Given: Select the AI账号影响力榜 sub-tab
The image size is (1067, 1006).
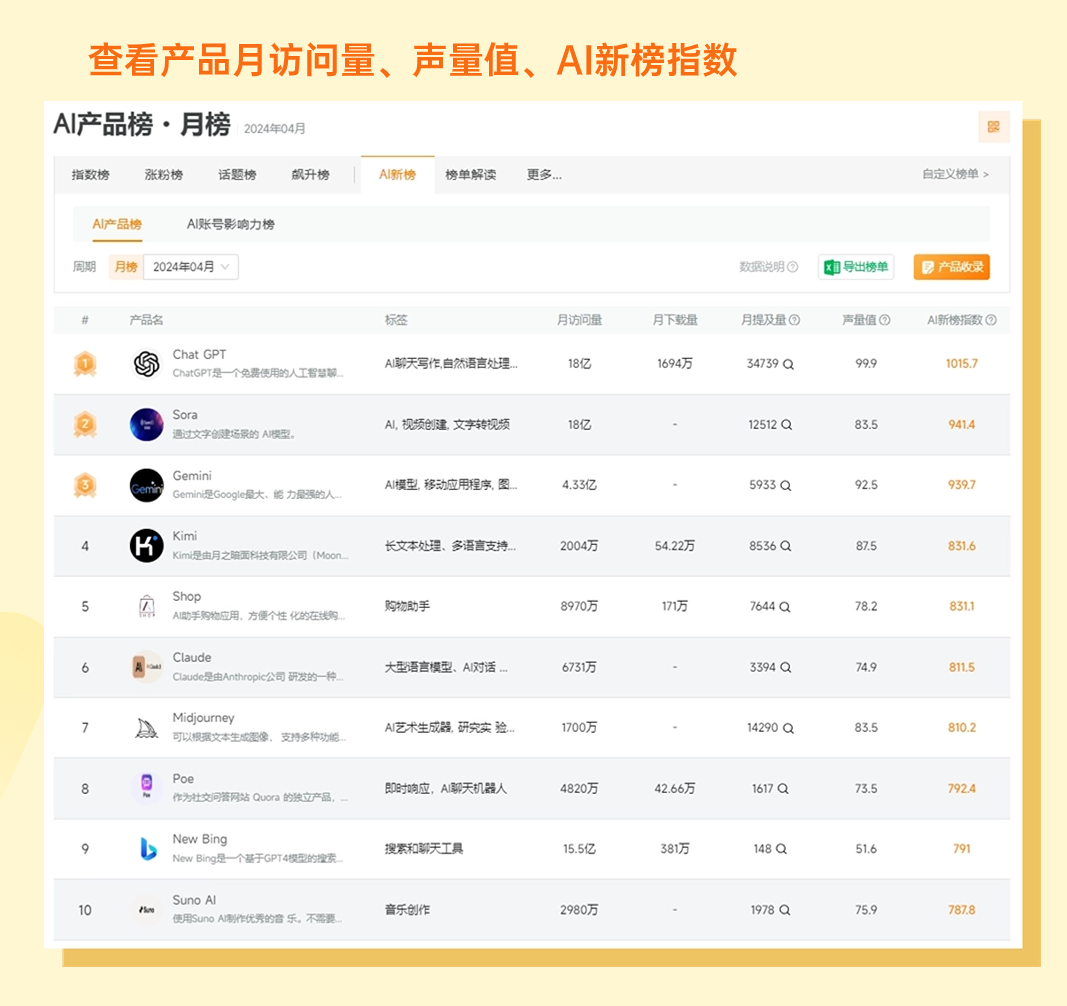Looking at the screenshot, I should [x=231, y=225].
